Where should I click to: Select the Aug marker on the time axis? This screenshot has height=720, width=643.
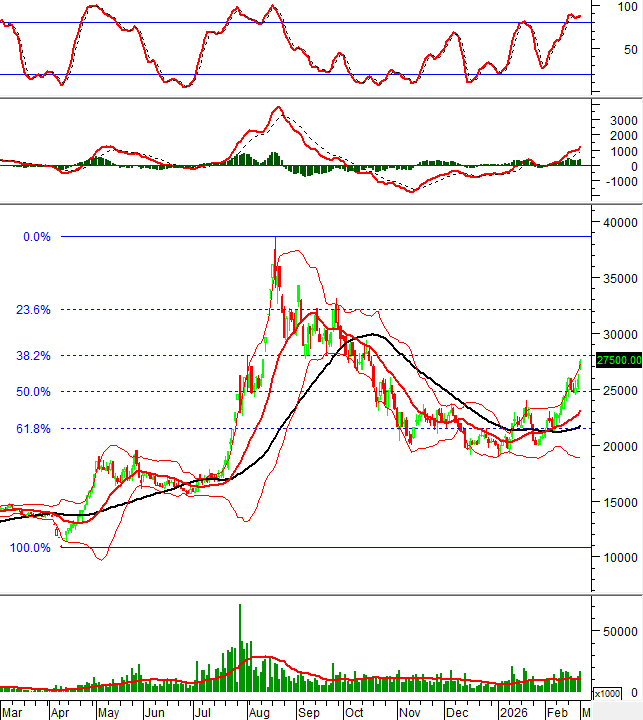259,712
